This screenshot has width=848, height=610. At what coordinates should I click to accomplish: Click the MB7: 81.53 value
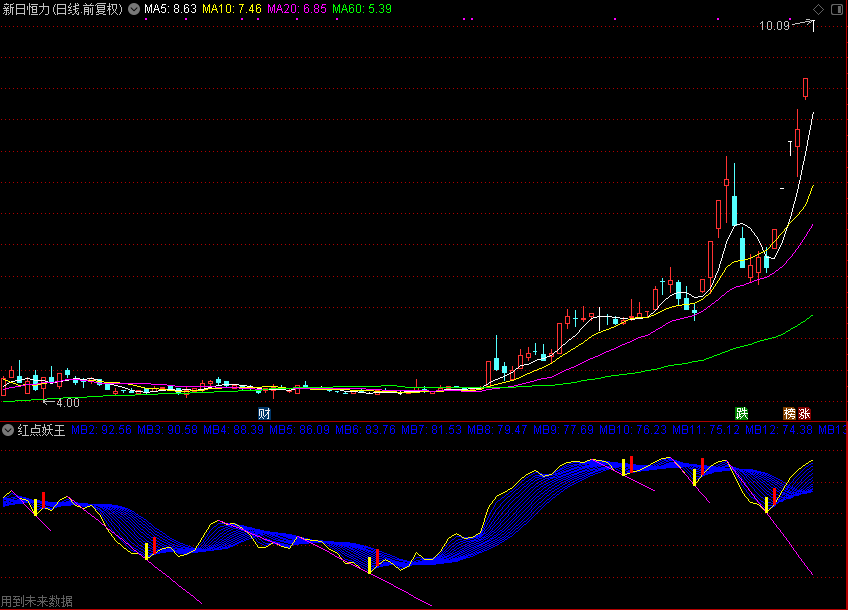(x=432, y=430)
